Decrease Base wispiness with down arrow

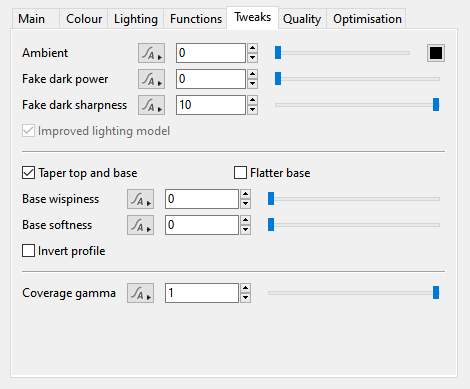tap(246, 204)
